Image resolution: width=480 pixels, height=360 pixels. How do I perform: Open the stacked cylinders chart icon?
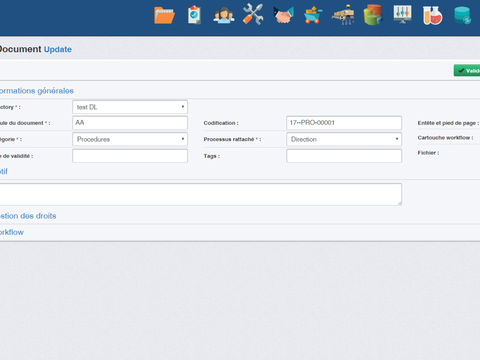(x=373, y=15)
